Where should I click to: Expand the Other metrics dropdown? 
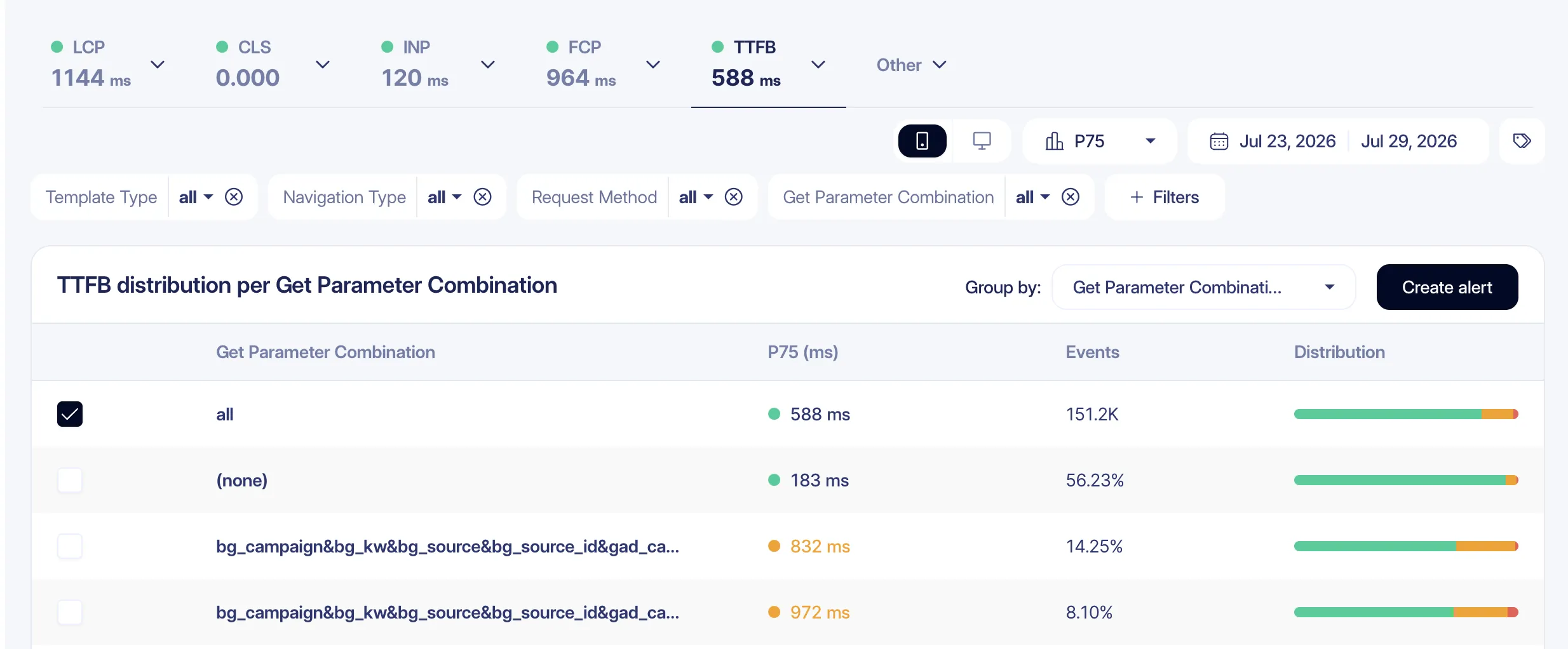911,65
